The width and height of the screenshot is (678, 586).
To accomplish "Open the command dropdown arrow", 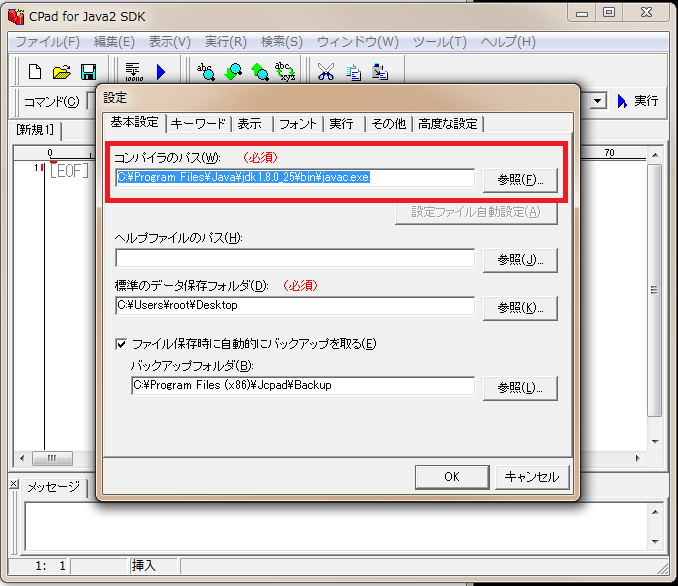I will coord(599,101).
